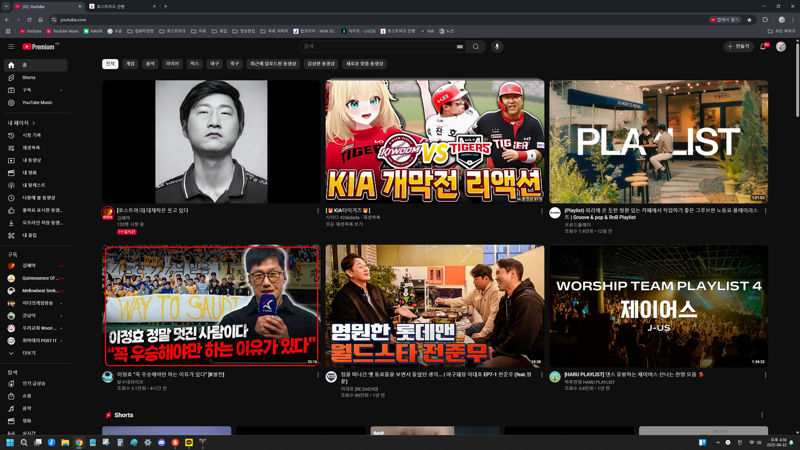The image size is (800, 450).
Task: Open more options for 이정효 video
Action: pos(318,375)
